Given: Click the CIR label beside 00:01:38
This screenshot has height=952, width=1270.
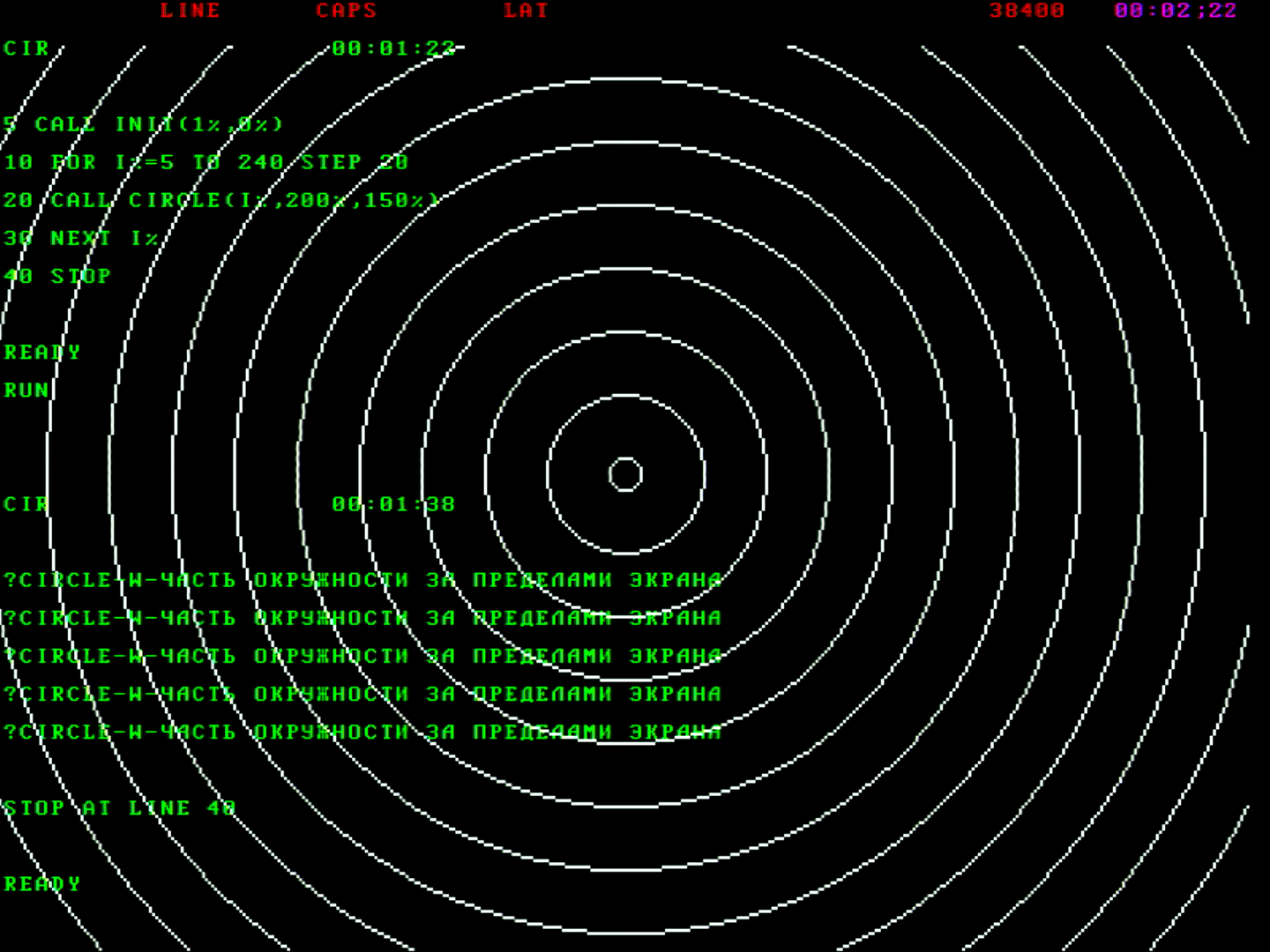Looking at the screenshot, I should click(26, 504).
